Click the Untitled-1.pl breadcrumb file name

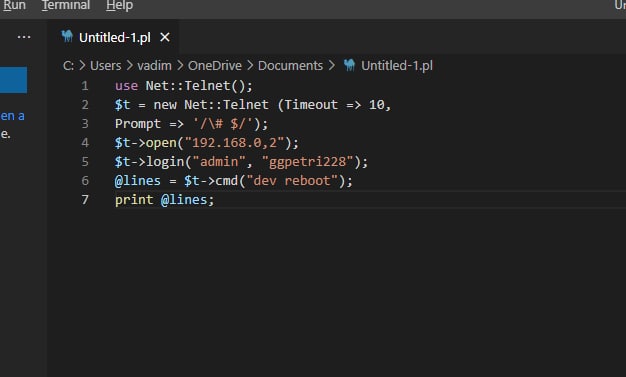tap(397, 65)
